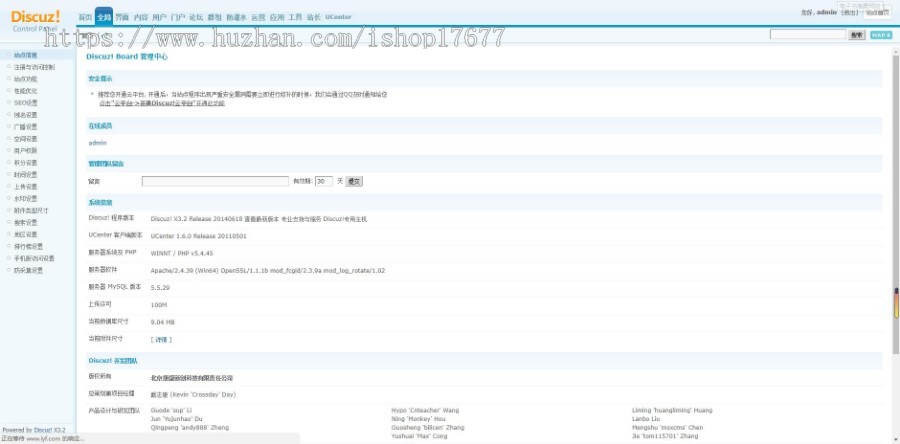
Task: Open the 专业支持与服务 link
Action: [x=301, y=219]
